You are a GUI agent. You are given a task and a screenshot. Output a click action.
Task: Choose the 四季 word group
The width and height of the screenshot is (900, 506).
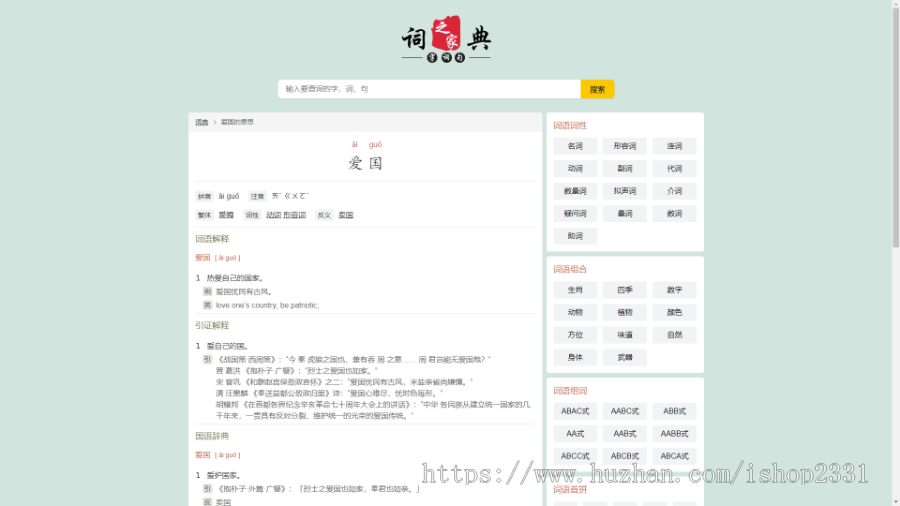coord(624,290)
